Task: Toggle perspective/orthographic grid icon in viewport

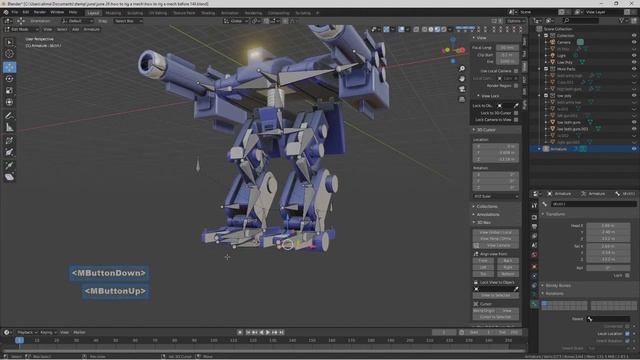Action: click(x=462, y=99)
